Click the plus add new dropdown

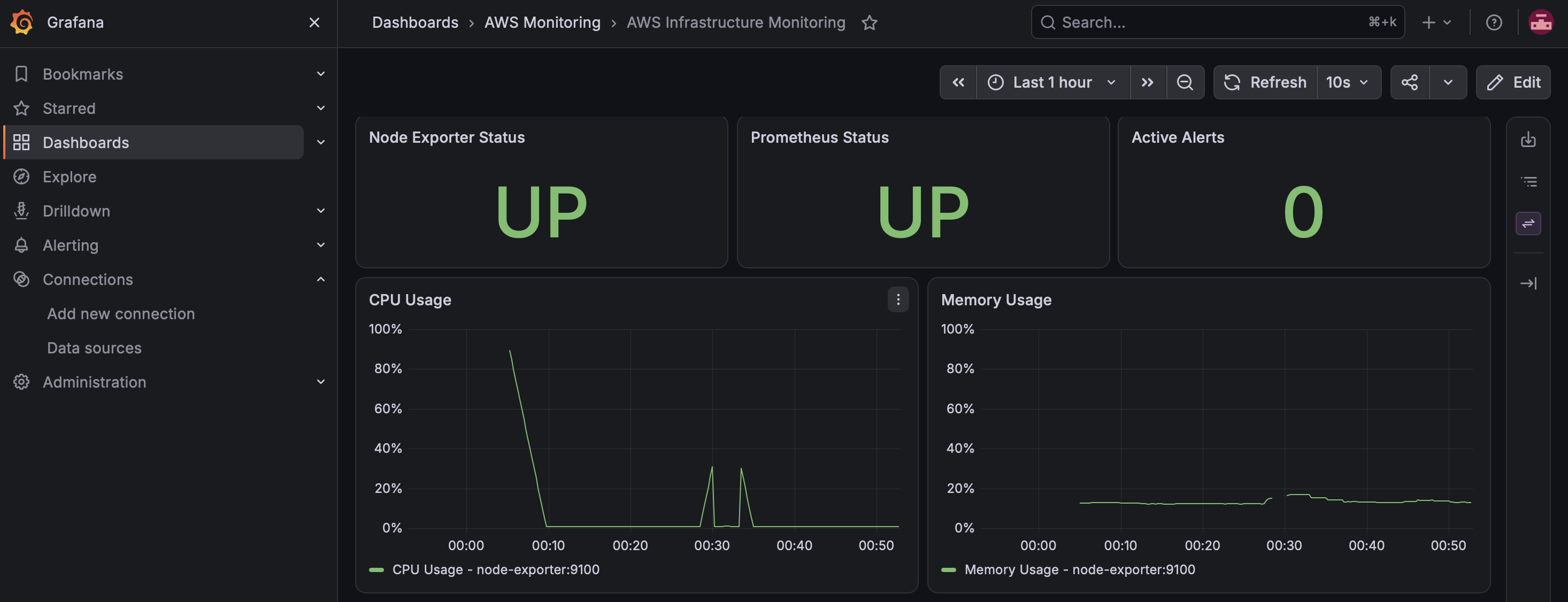1436,22
